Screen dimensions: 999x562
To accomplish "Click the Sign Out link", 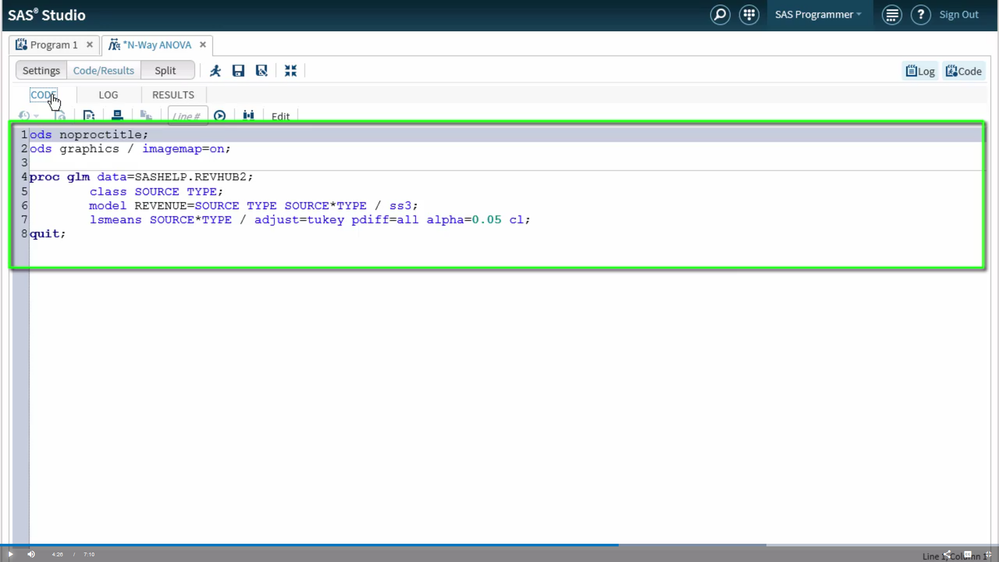I will pyautogui.click(x=958, y=15).
